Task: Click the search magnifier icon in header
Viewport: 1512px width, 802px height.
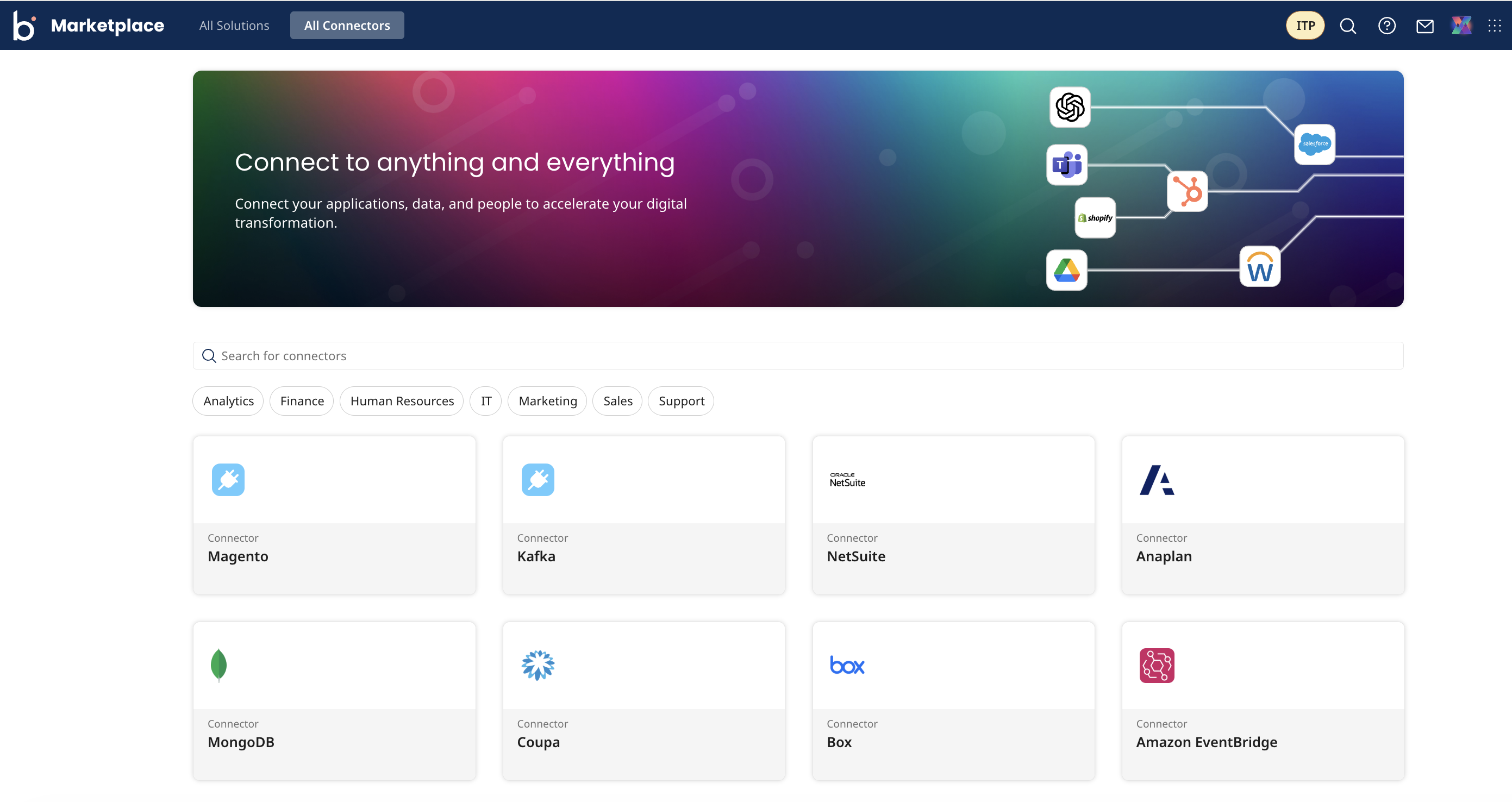Action: pos(1348,26)
